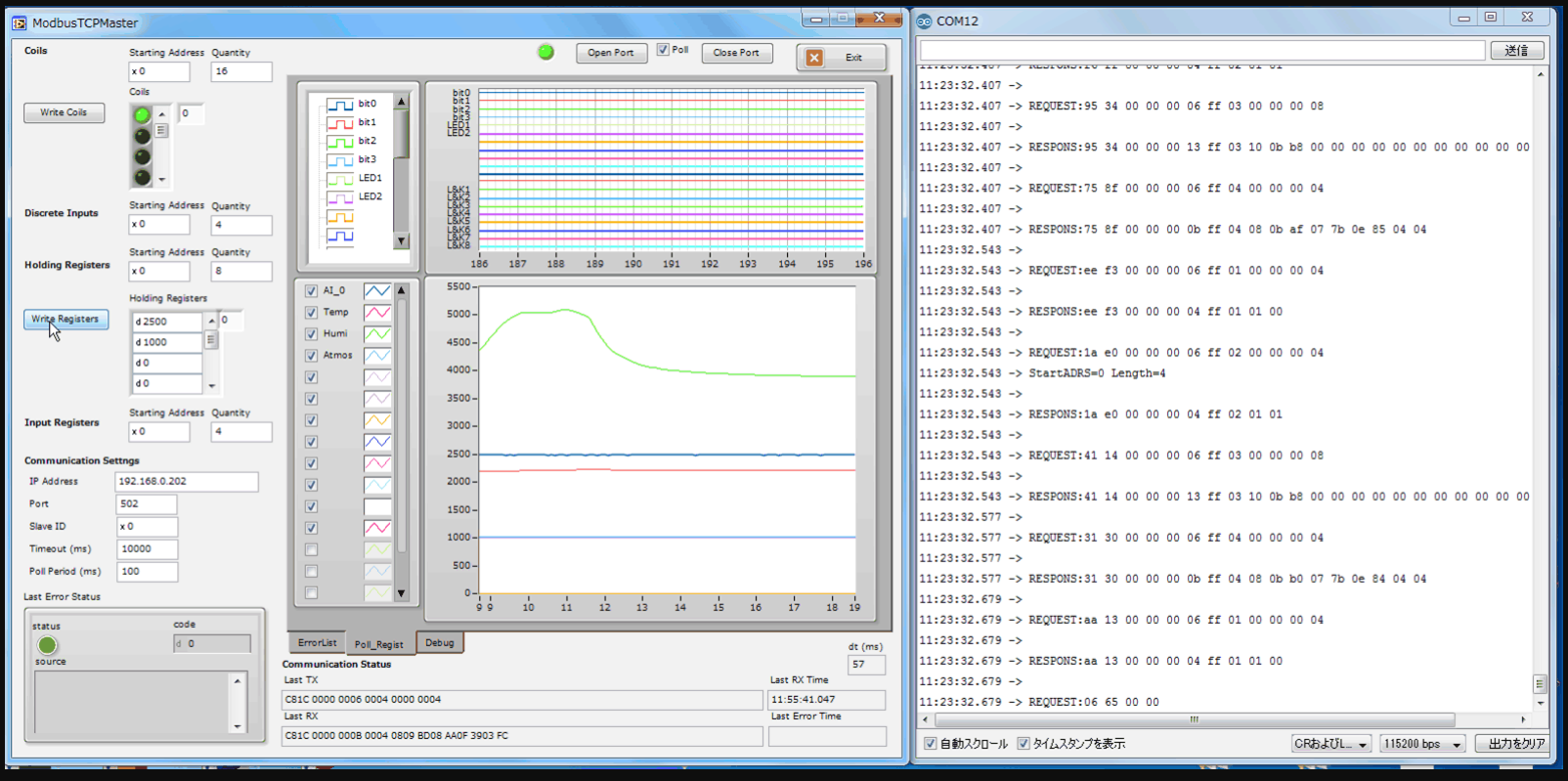The height and width of the screenshot is (781, 1568).
Task: Toggle the Poll checkbox
Action: pyautogui.click(x=663, y=50)
